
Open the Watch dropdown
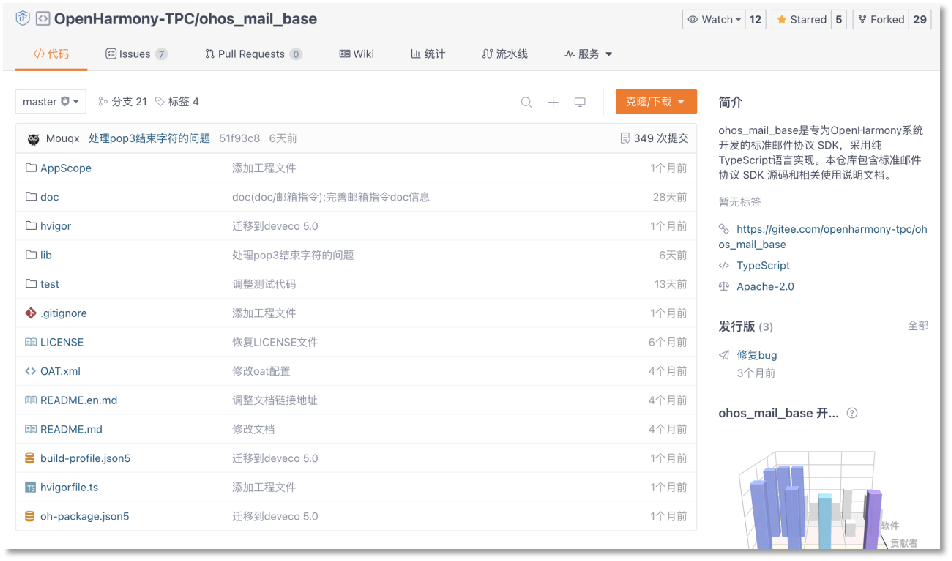click(x=714, y=19)
